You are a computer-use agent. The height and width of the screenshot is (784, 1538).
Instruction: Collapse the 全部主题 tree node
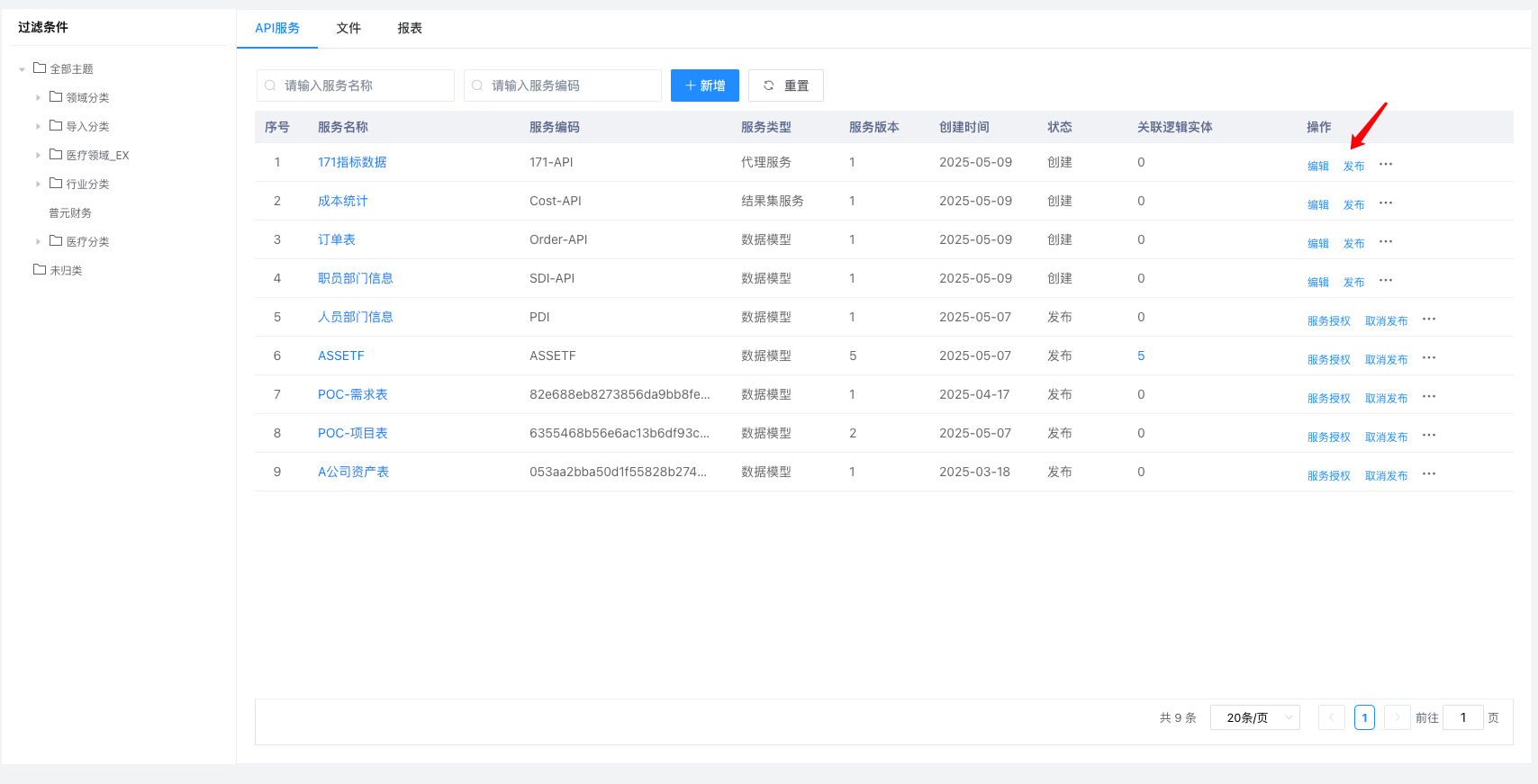[x=23, y=69]
